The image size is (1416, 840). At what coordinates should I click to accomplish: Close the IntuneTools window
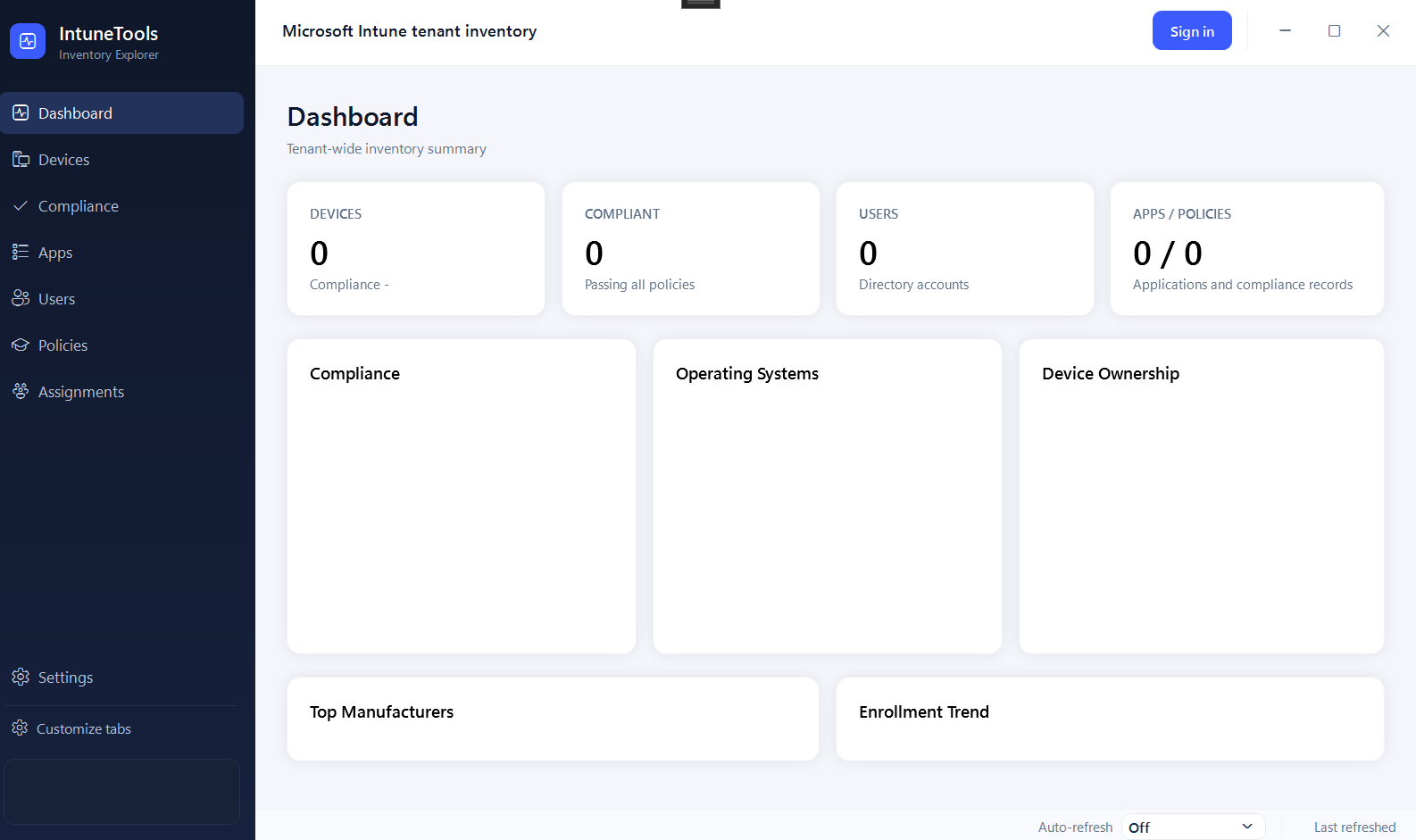(x=1383, y=30)
